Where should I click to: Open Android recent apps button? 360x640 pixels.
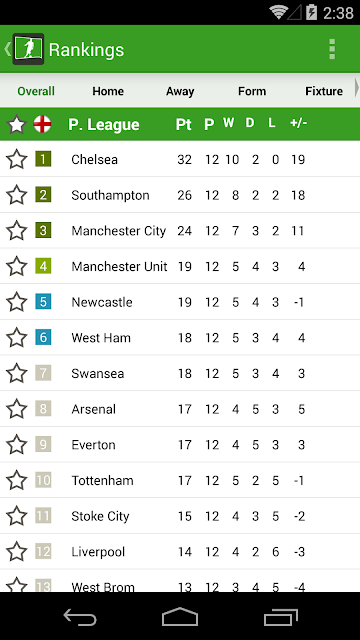[280, 616]
